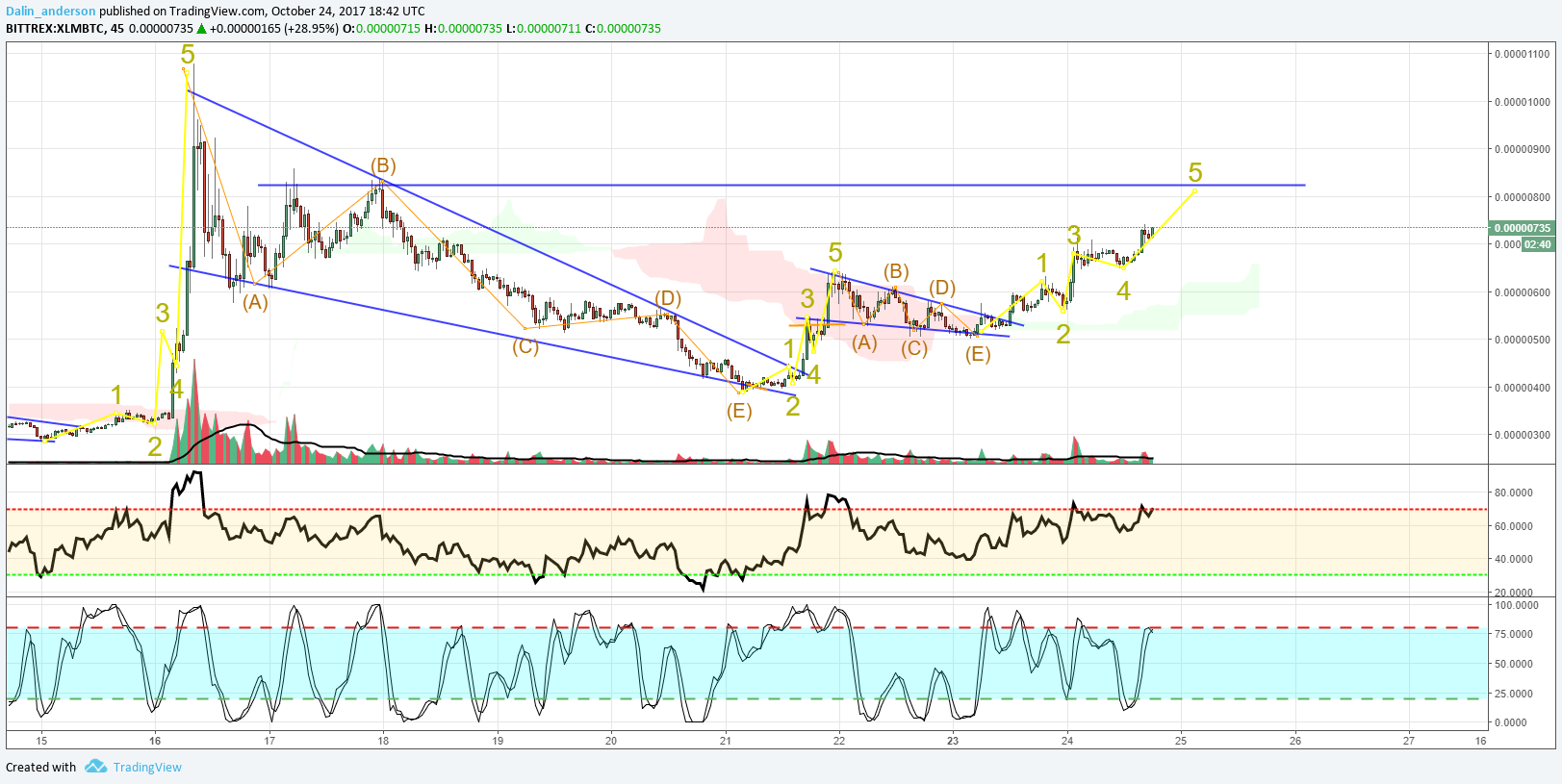The image size is (1562, 784).
Task: Open the TradingView link beside Created with
Action: (147, 767)
